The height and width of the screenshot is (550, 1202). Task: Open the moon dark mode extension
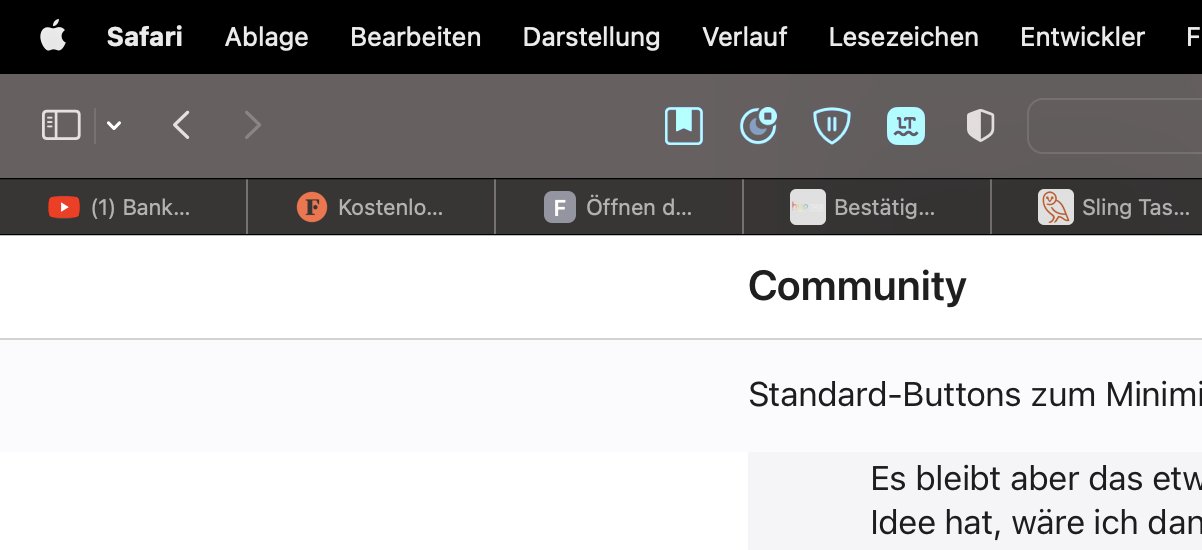758,125
